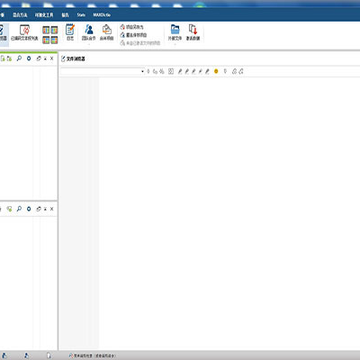
Task: Open the MAXDictio ribbon tab
Action: click(x=102, y=15)
